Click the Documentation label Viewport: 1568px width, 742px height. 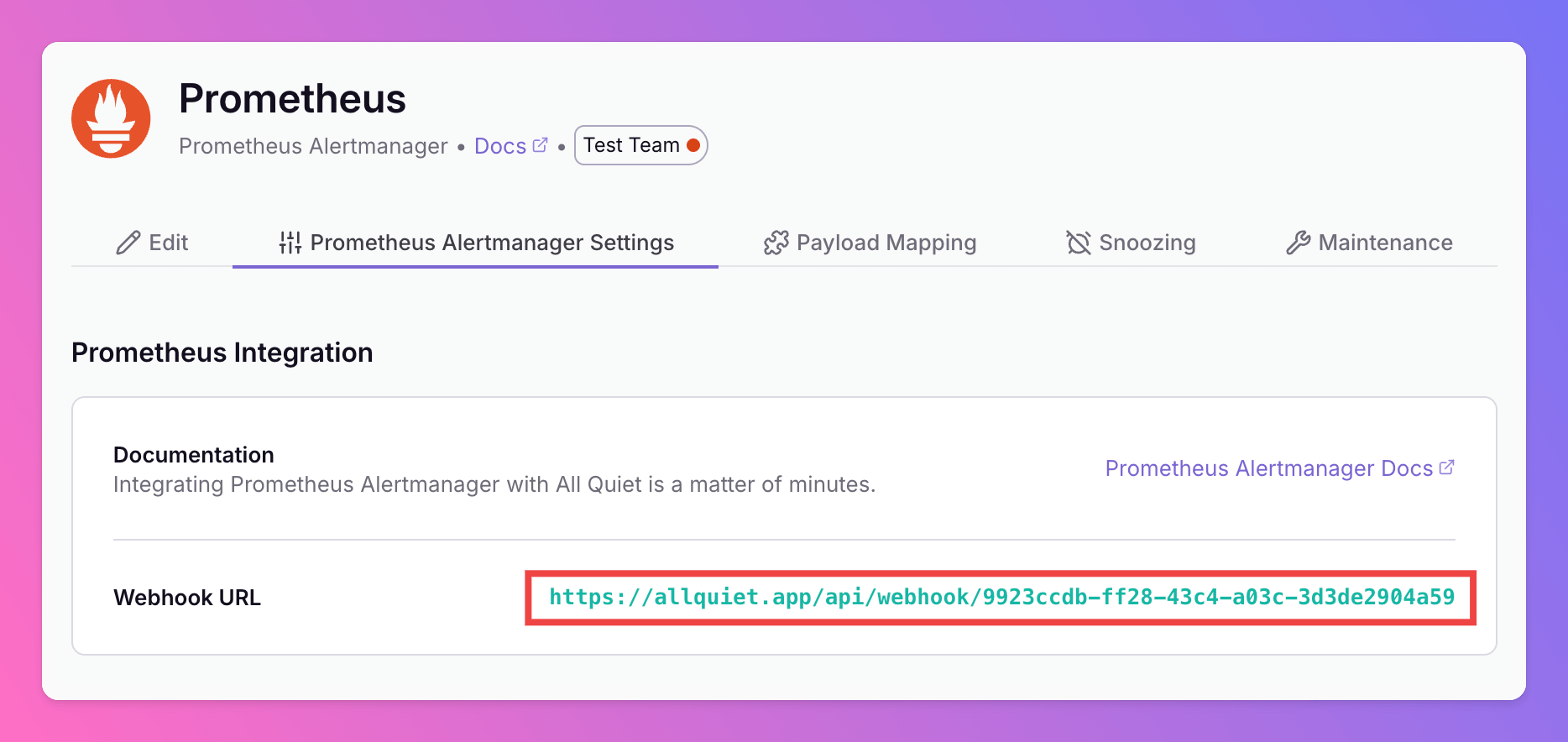pyautogui.click(x=194, y=455)
